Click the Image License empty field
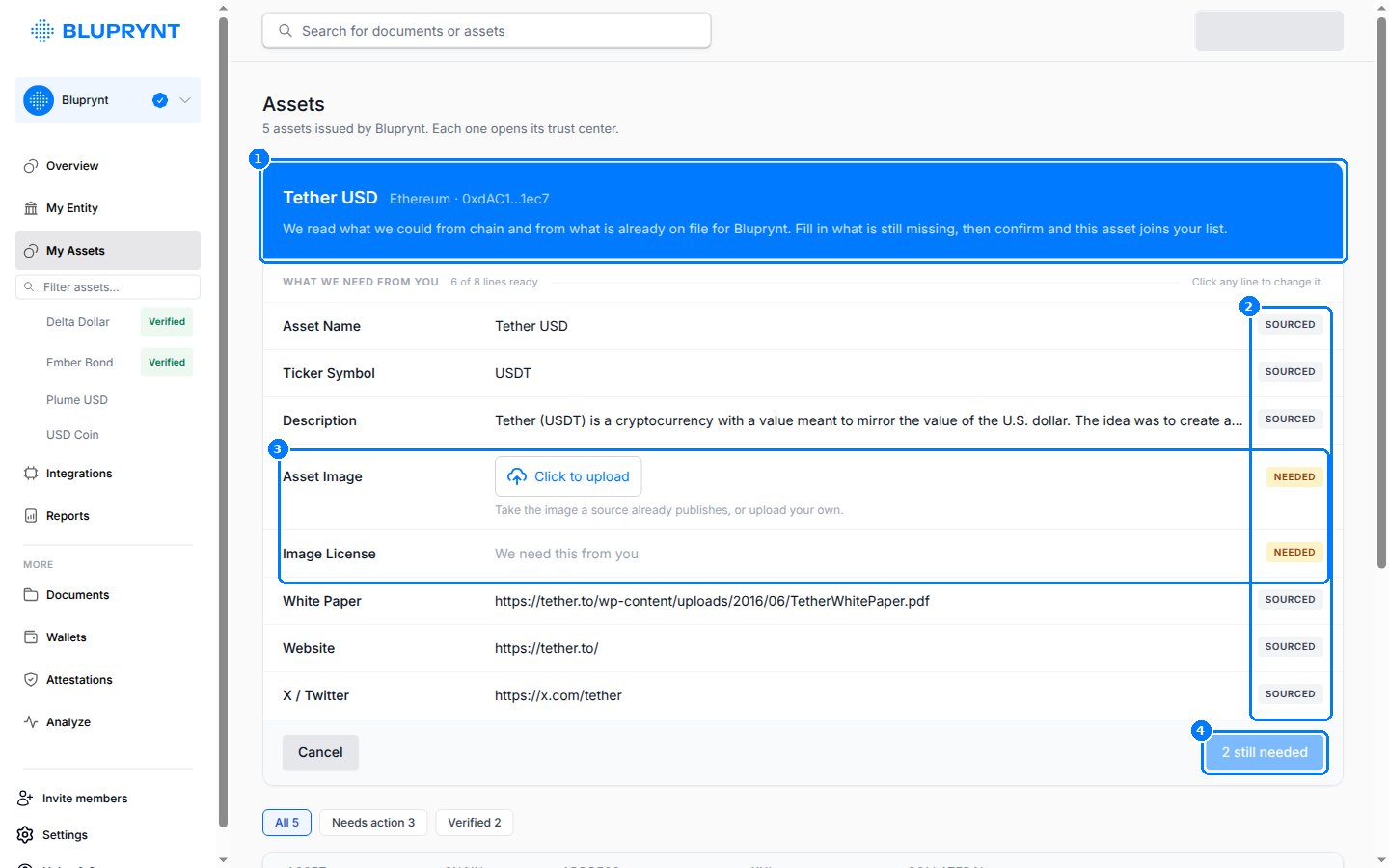Image resolution: width=1389 pixels, height=868 pixels. point(567,554)
